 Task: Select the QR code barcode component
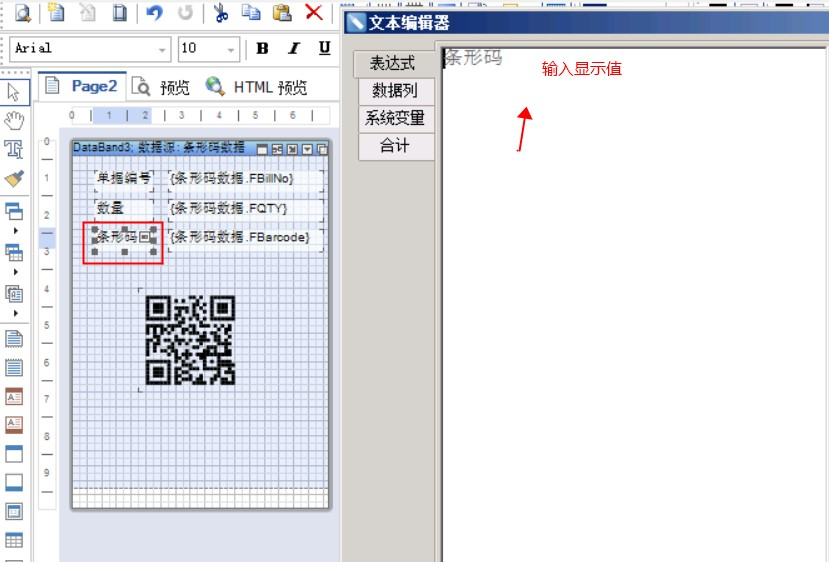[190, 340]
